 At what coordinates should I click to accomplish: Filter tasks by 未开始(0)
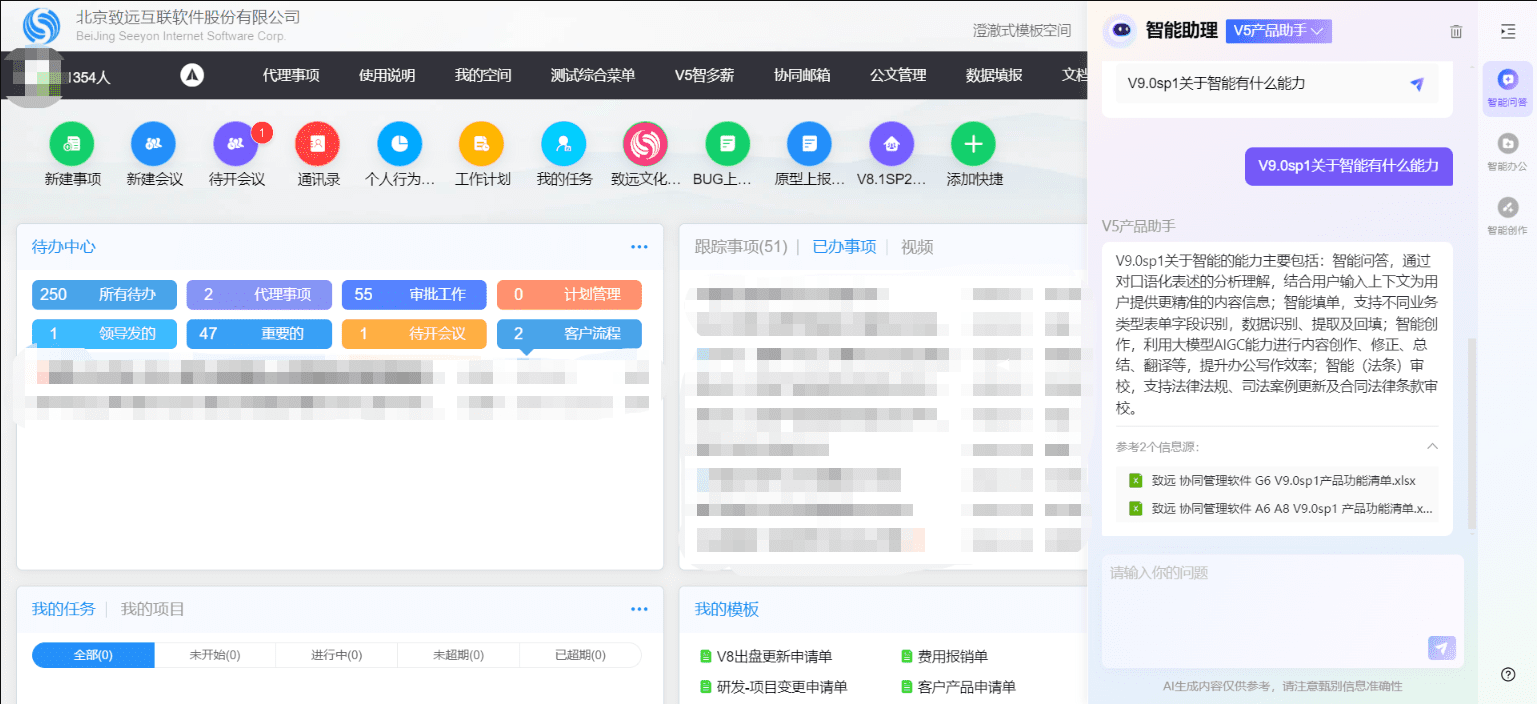215,655
